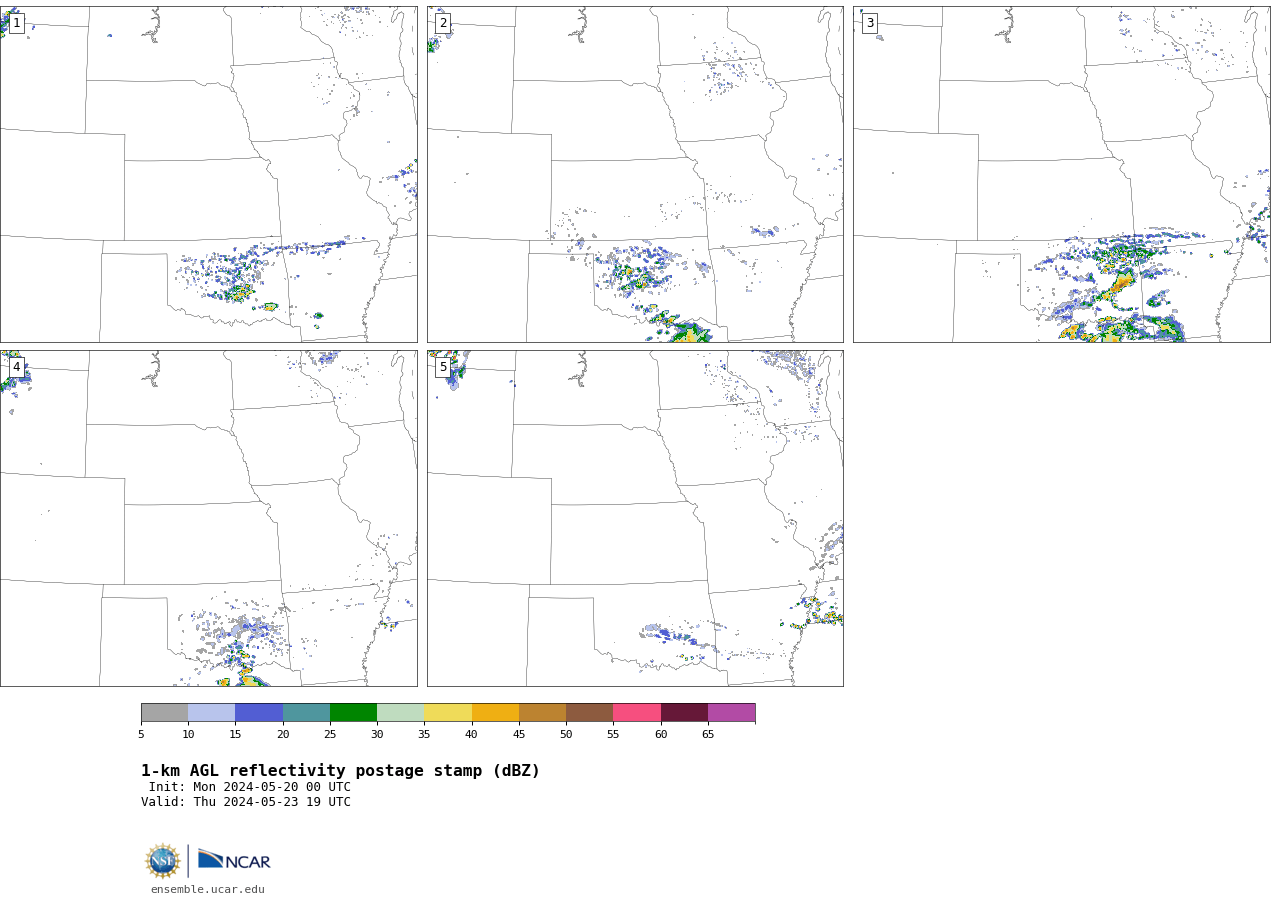Screen dimensions: 1280x901
Task: Open postage stamp map number 3
Action: click(1062, 174)
